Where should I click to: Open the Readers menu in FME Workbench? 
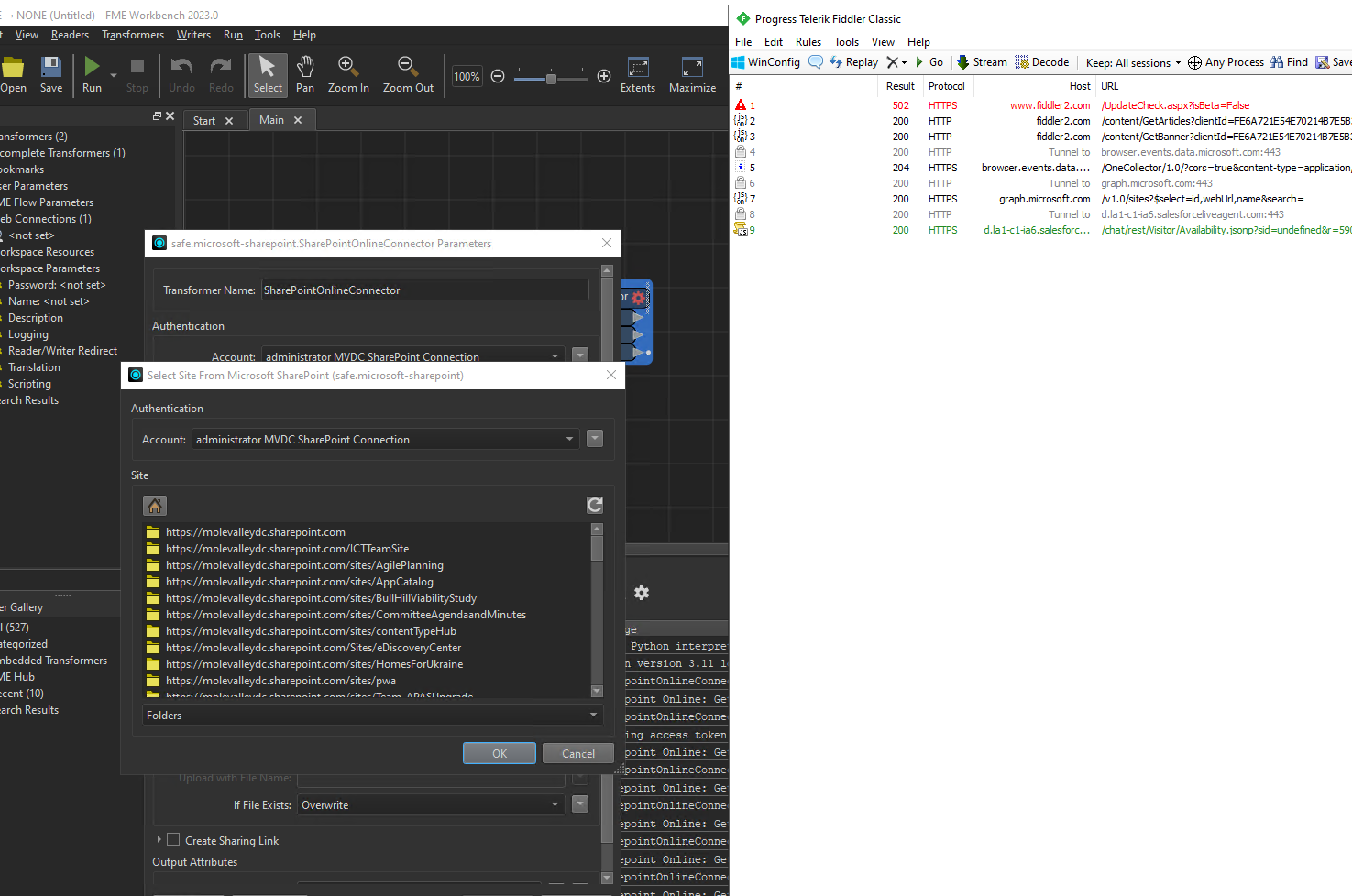[70, 35]
